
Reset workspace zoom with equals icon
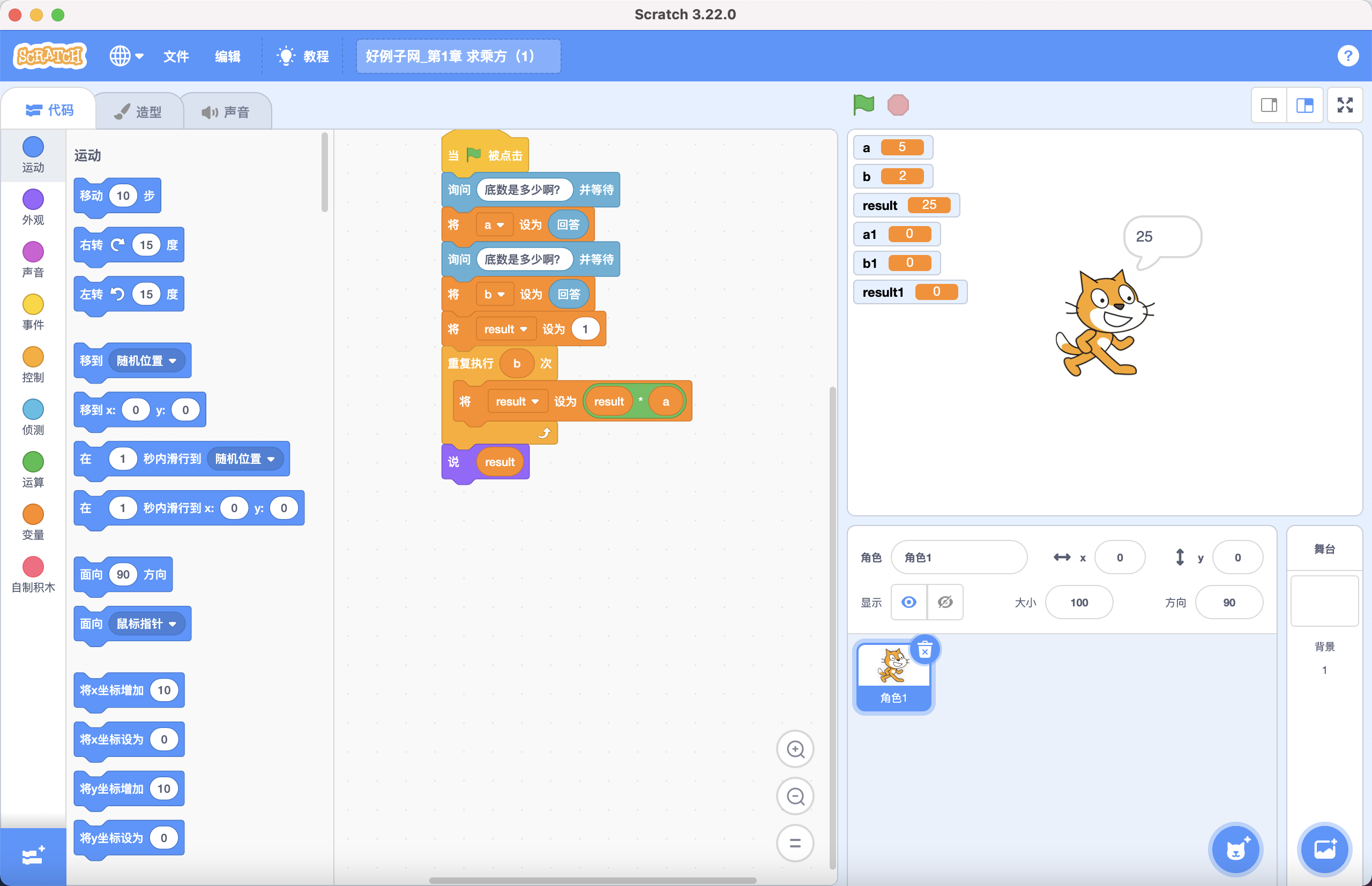point(795,843)
